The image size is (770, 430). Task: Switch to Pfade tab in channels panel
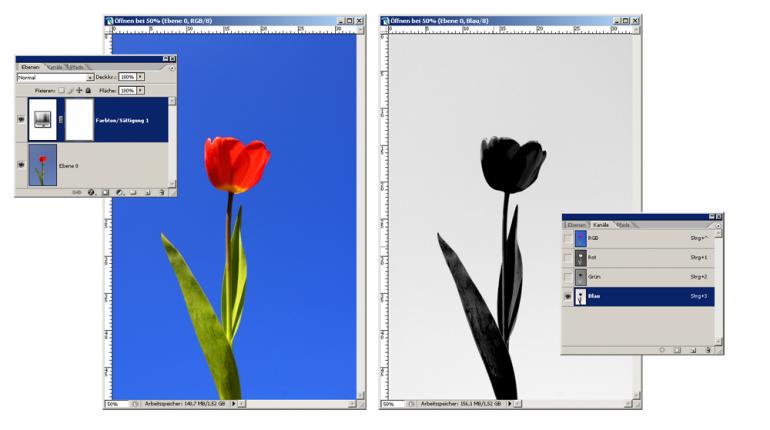[623, 225]
